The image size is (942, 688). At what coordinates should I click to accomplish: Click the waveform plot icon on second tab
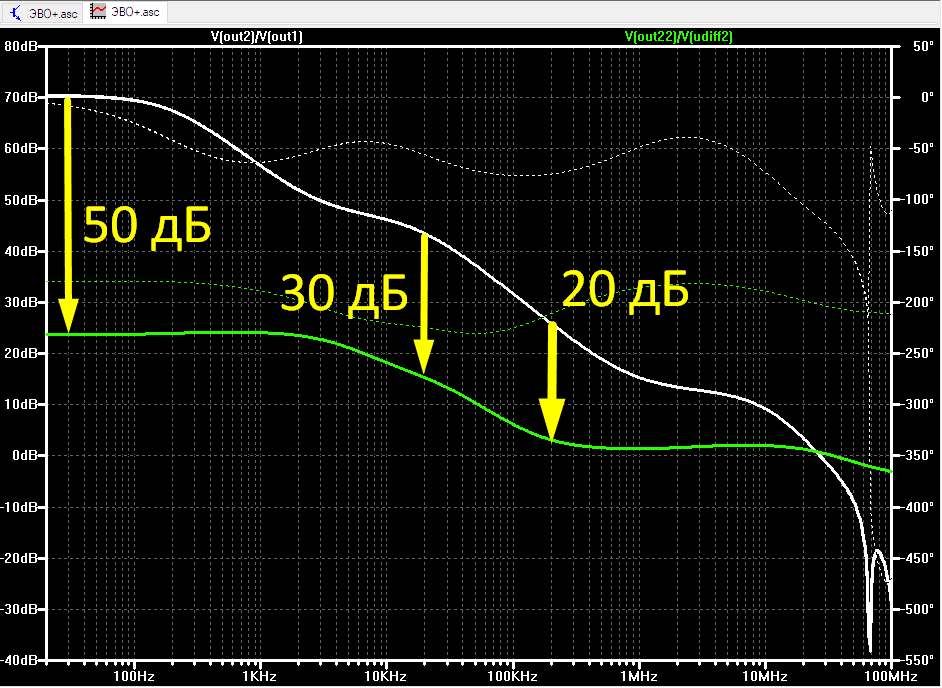pyautogui.click(x=97, y=11)
